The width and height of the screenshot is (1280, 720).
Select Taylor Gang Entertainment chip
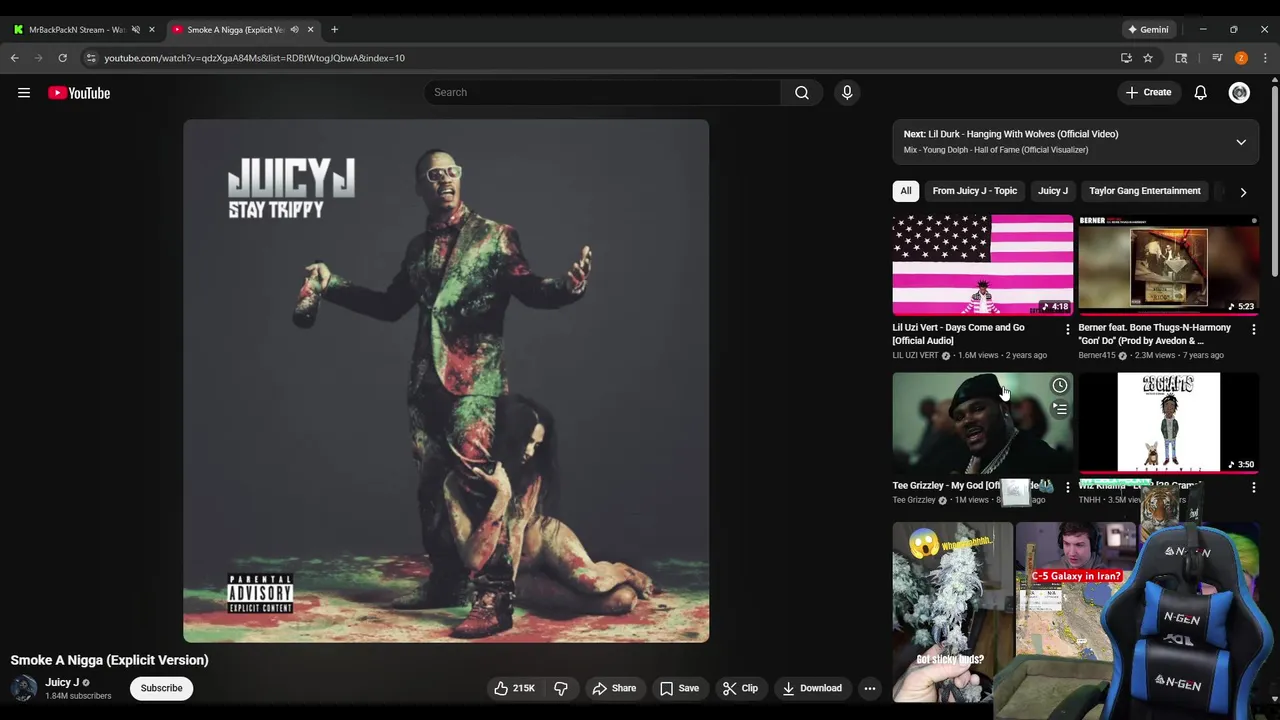point(1145,191)
